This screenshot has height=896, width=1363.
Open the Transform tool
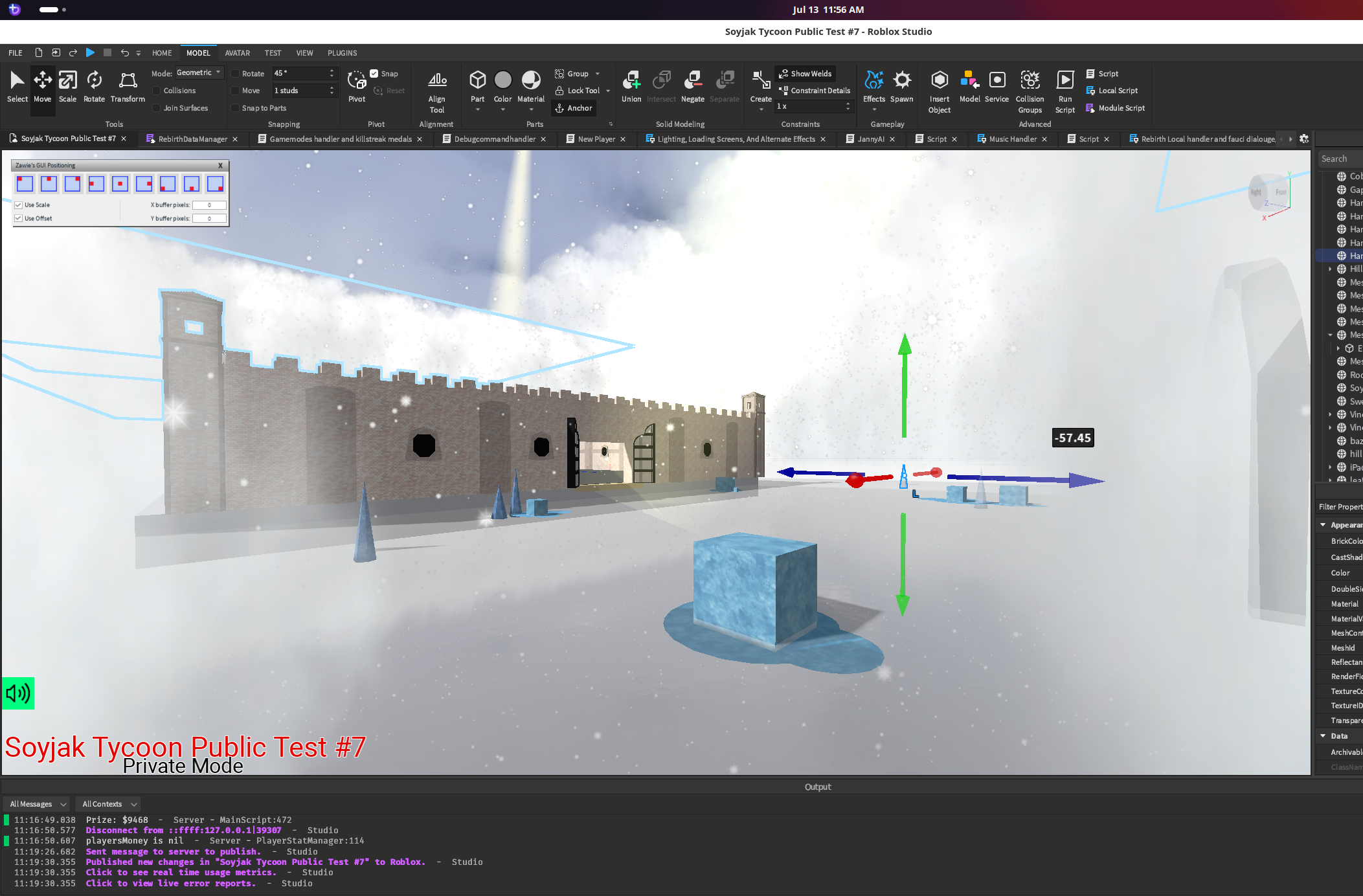tap(128, 87)
